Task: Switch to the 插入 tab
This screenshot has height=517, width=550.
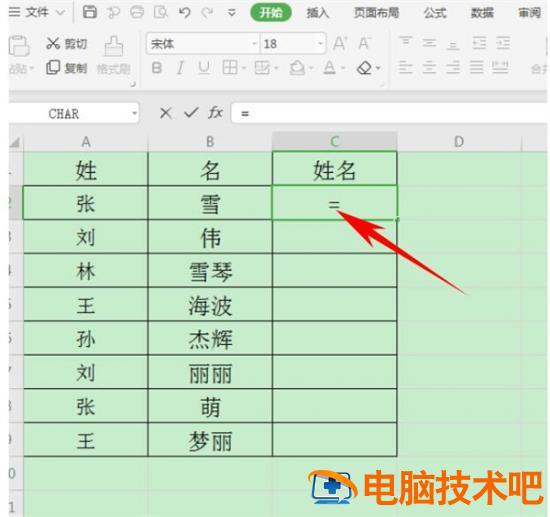Action: point(317,13)
